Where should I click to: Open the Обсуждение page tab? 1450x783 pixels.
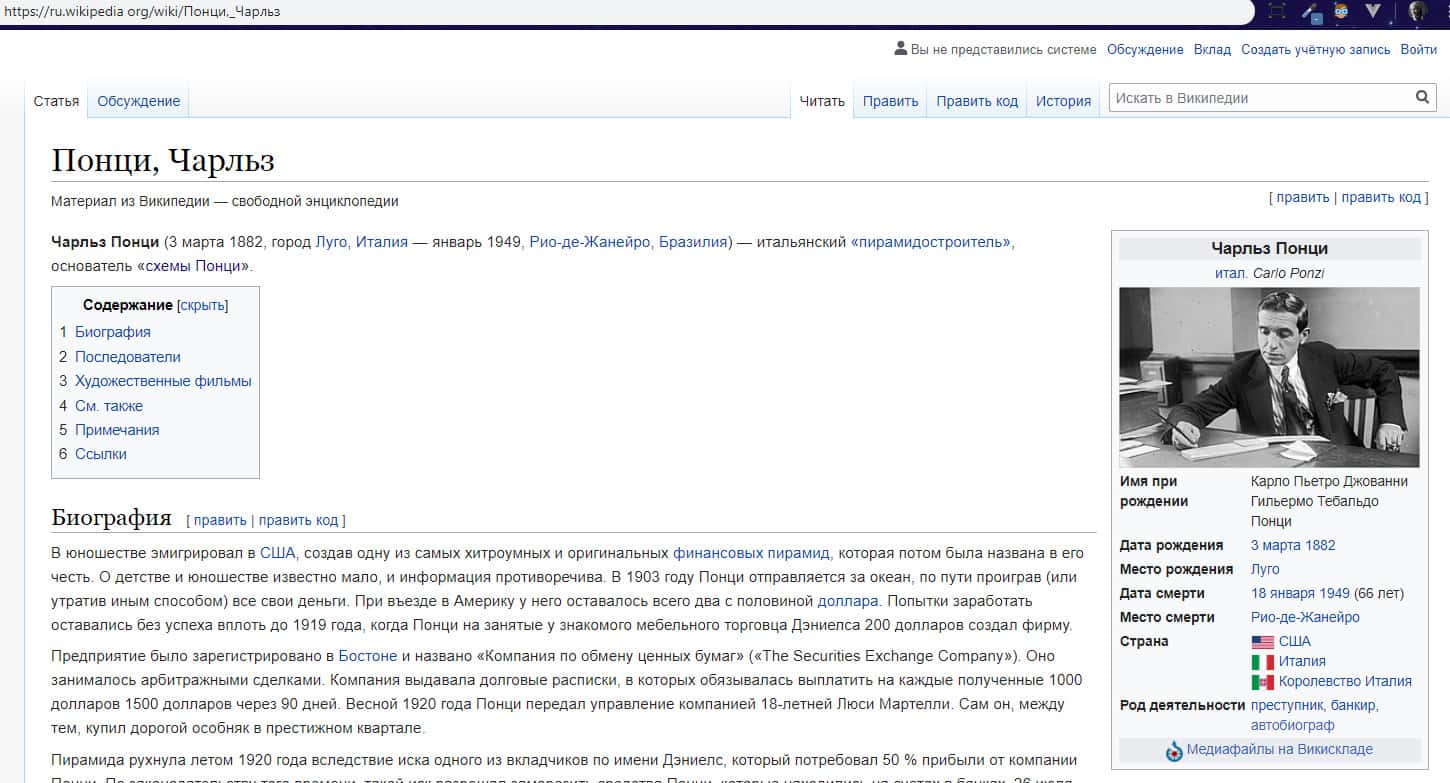coord(139,101)
